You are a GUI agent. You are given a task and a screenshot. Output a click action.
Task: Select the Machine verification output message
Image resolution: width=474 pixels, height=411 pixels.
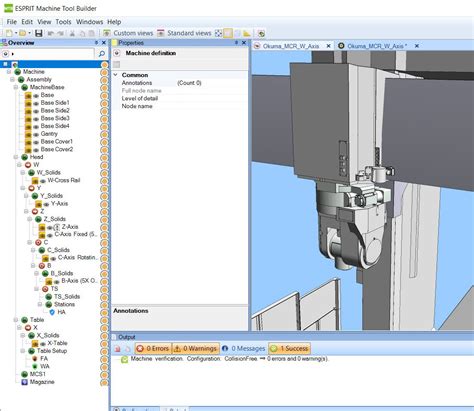tap(229, 359)
